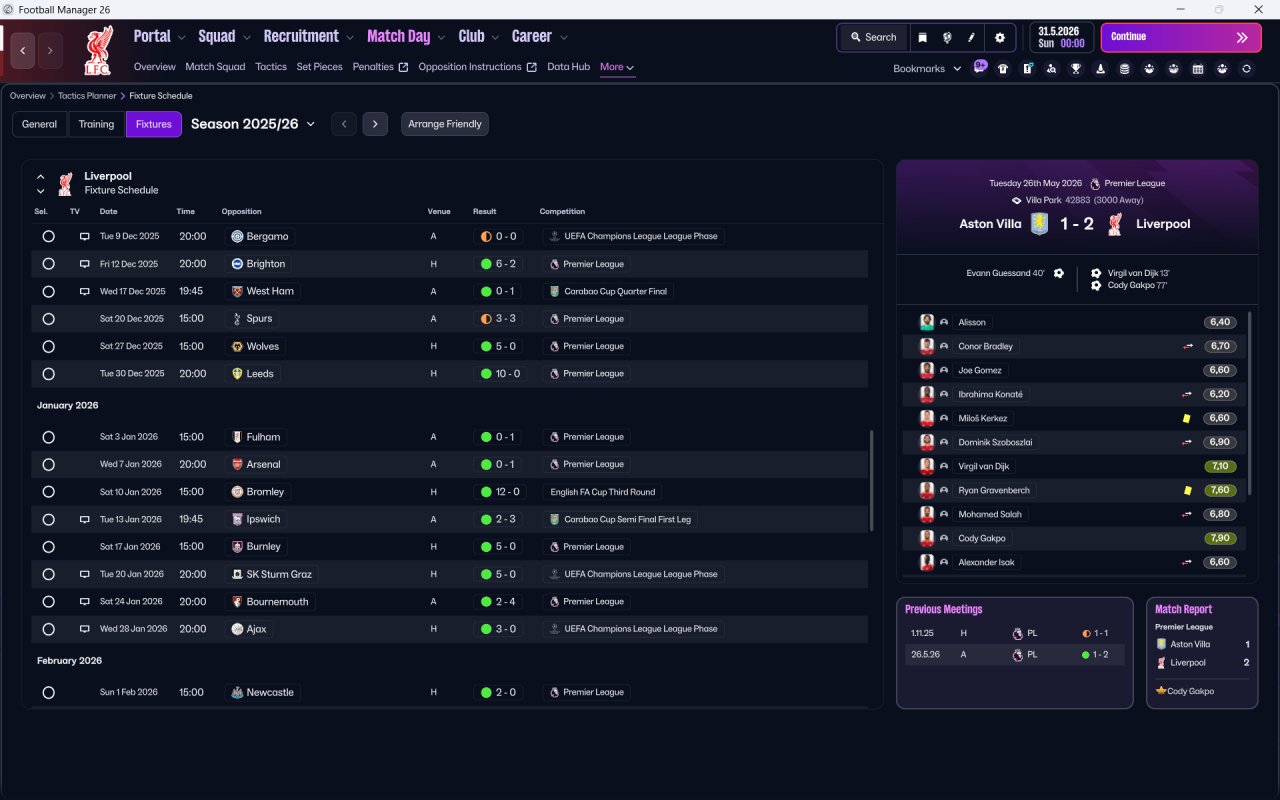This screenshot has height=800, width=1280.
Task: Open the trophy bookmark shortcut
Action: click(x=1076, y=69)
